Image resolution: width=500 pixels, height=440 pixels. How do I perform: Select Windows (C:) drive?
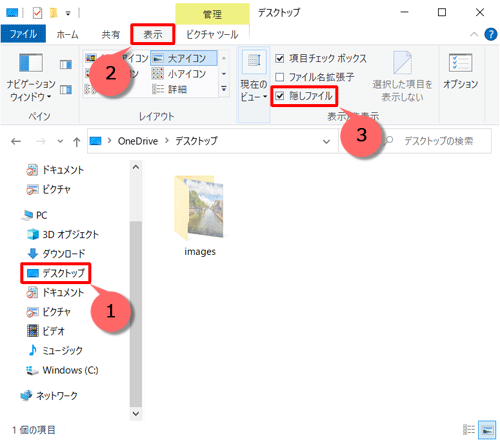coord(62,370)
